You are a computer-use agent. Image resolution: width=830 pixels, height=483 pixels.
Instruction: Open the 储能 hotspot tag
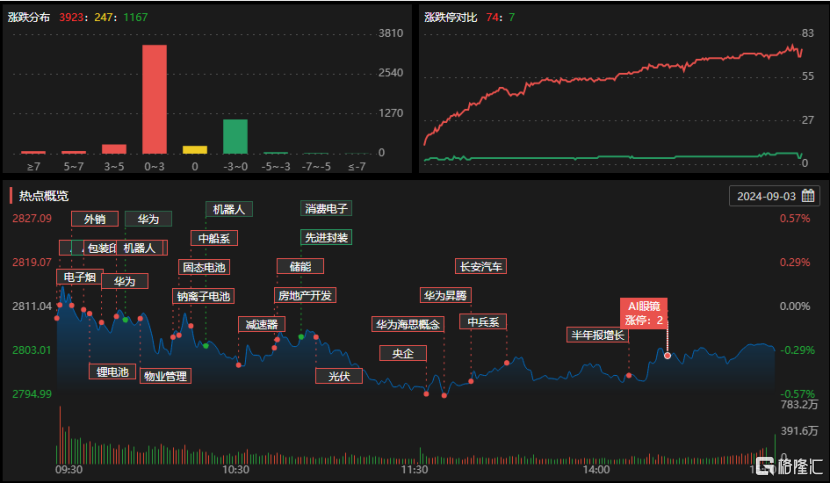300,266
